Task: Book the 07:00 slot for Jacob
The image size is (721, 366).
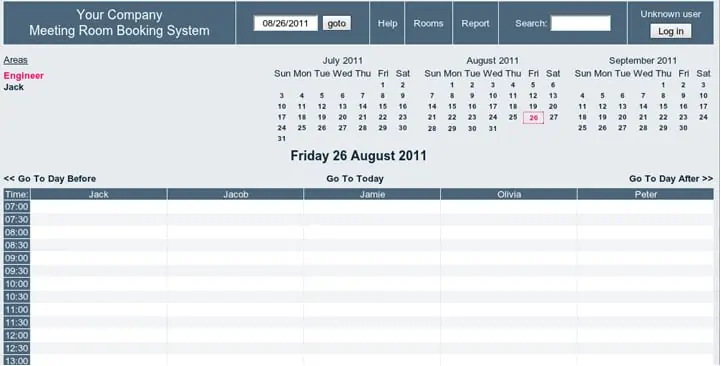Action: point(235,207)
